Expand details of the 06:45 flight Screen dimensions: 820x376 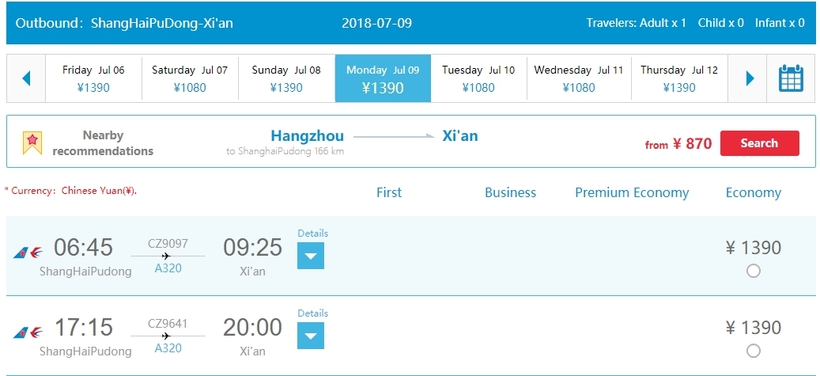pos(311,256)
